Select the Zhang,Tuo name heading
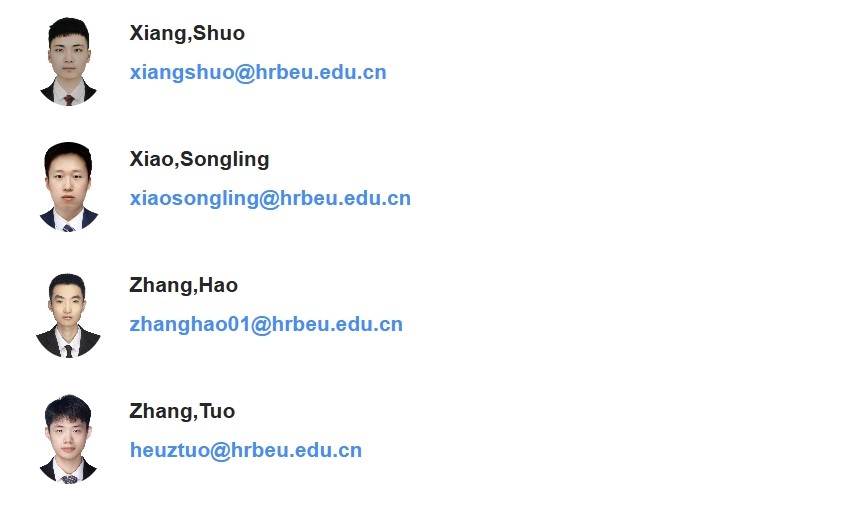Screen dimensions: 845x513 point(182,411)
